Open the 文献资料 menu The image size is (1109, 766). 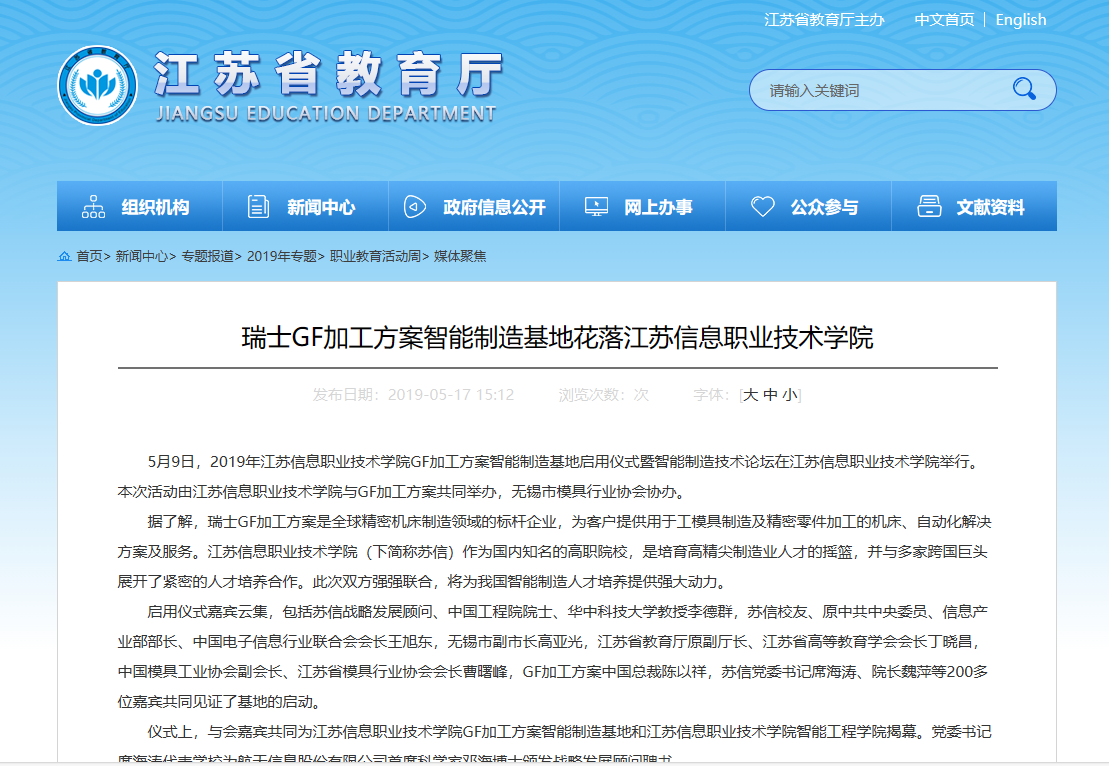(975, 206)
